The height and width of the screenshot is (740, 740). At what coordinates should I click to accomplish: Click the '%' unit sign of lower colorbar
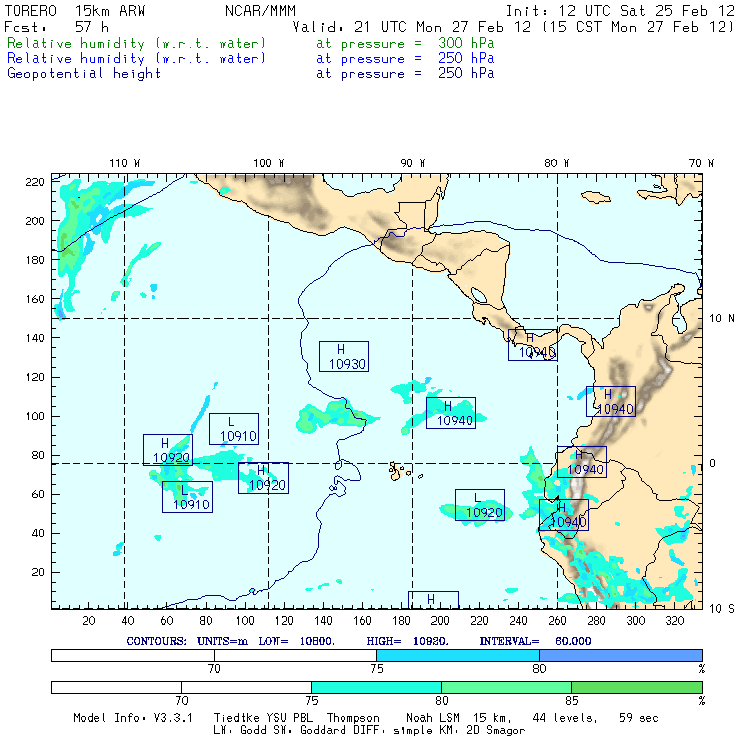coord(702,700)
